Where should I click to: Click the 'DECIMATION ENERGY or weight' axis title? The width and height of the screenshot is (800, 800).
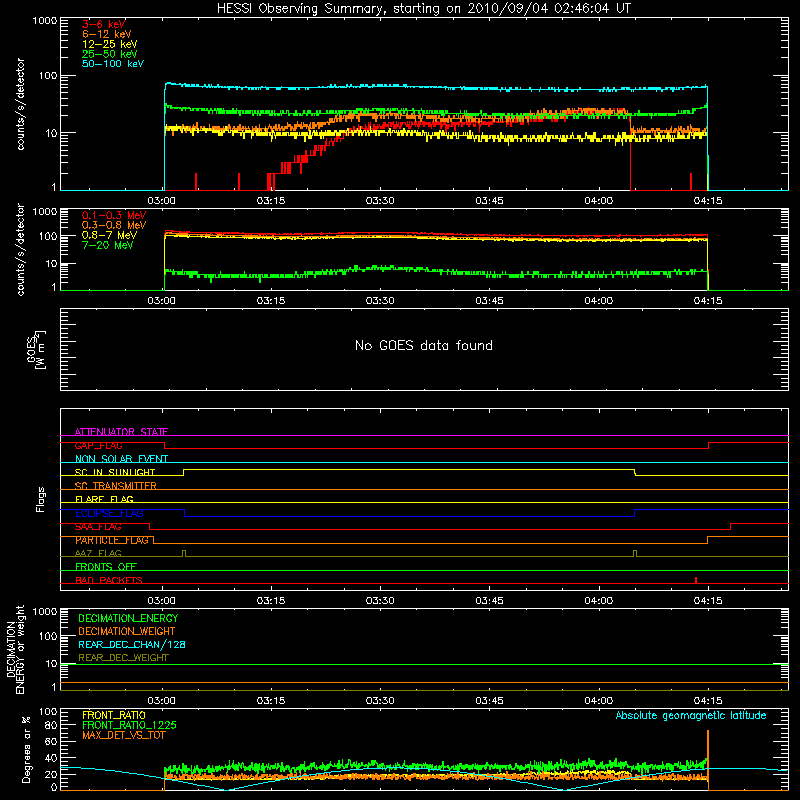coord(15,649)
